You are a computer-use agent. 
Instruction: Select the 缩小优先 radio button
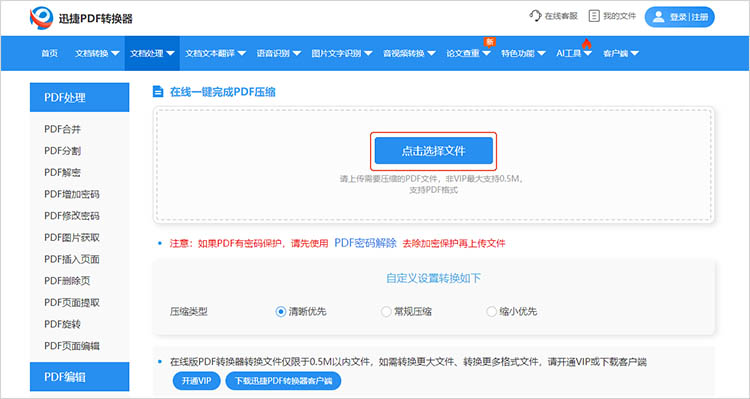pos(491,311)
